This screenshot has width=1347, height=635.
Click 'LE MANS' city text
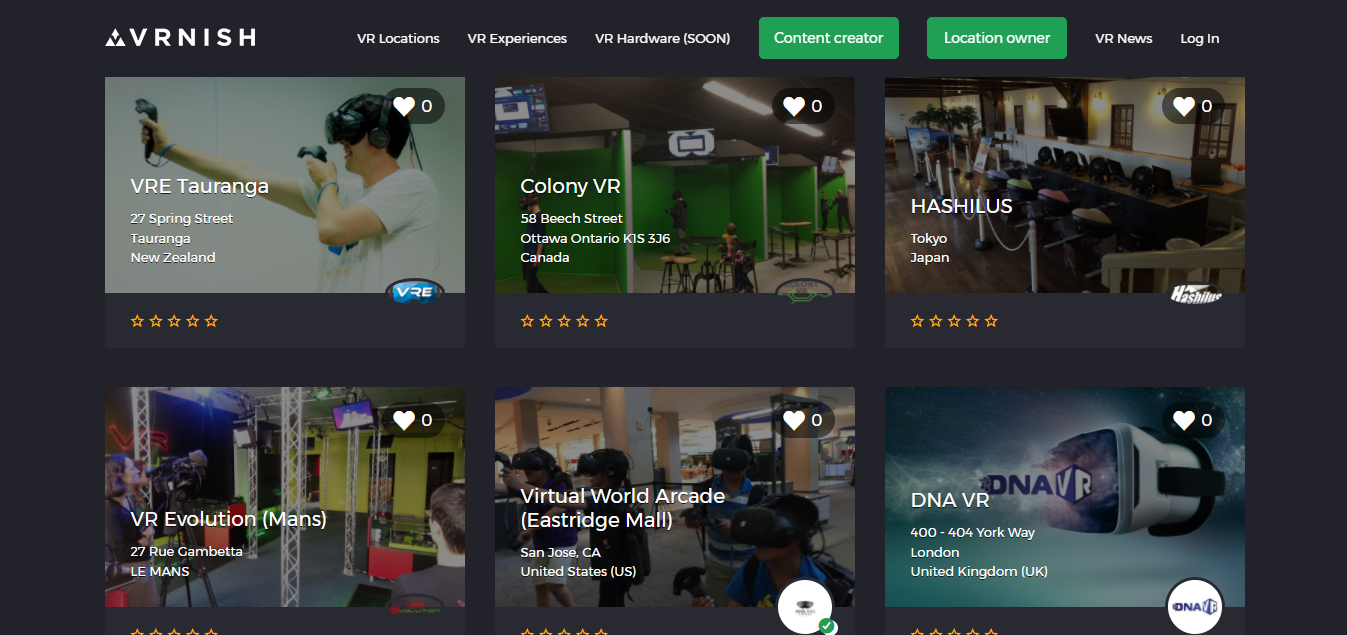click(x=160, y=571)
